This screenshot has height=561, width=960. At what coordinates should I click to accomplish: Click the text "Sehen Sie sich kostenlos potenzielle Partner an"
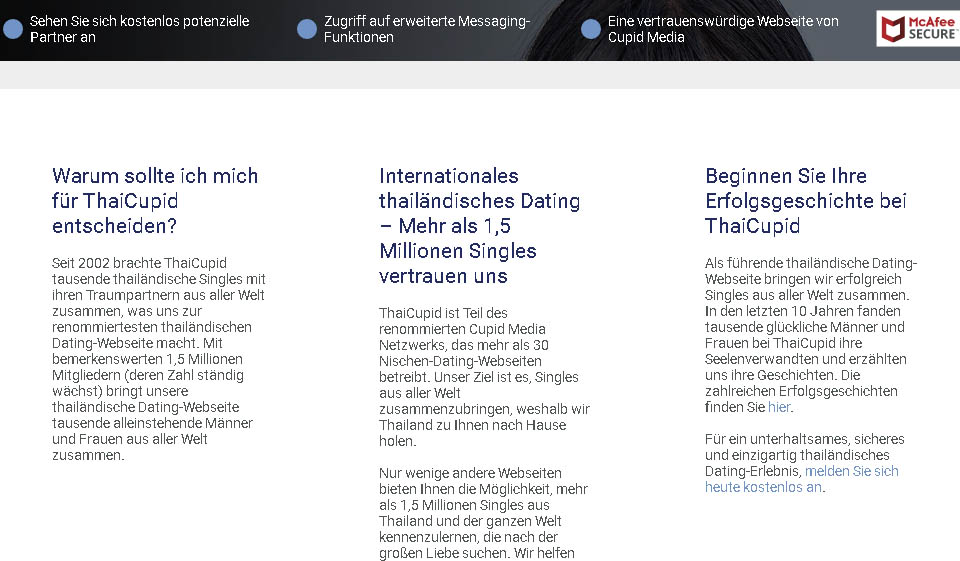[140, 29]
